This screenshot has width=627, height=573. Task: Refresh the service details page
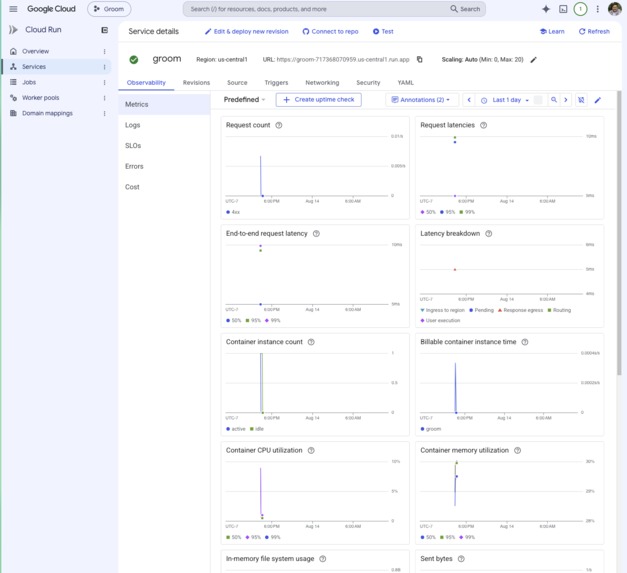point(594,31)
